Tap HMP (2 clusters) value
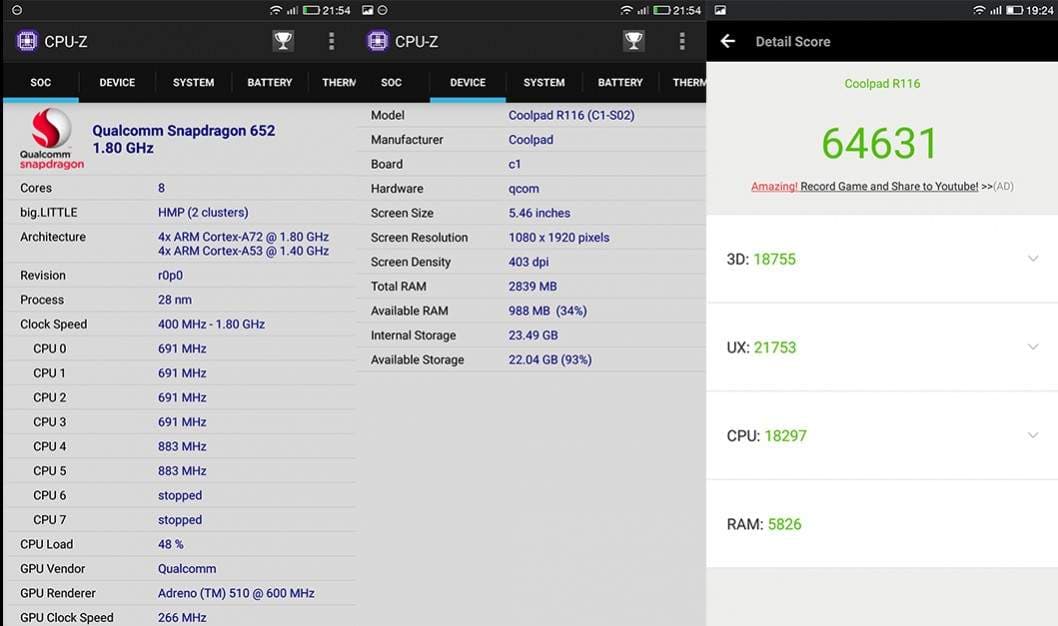Image resolution: width=1058 pixels, height=626 pixels. coord(203,212)
